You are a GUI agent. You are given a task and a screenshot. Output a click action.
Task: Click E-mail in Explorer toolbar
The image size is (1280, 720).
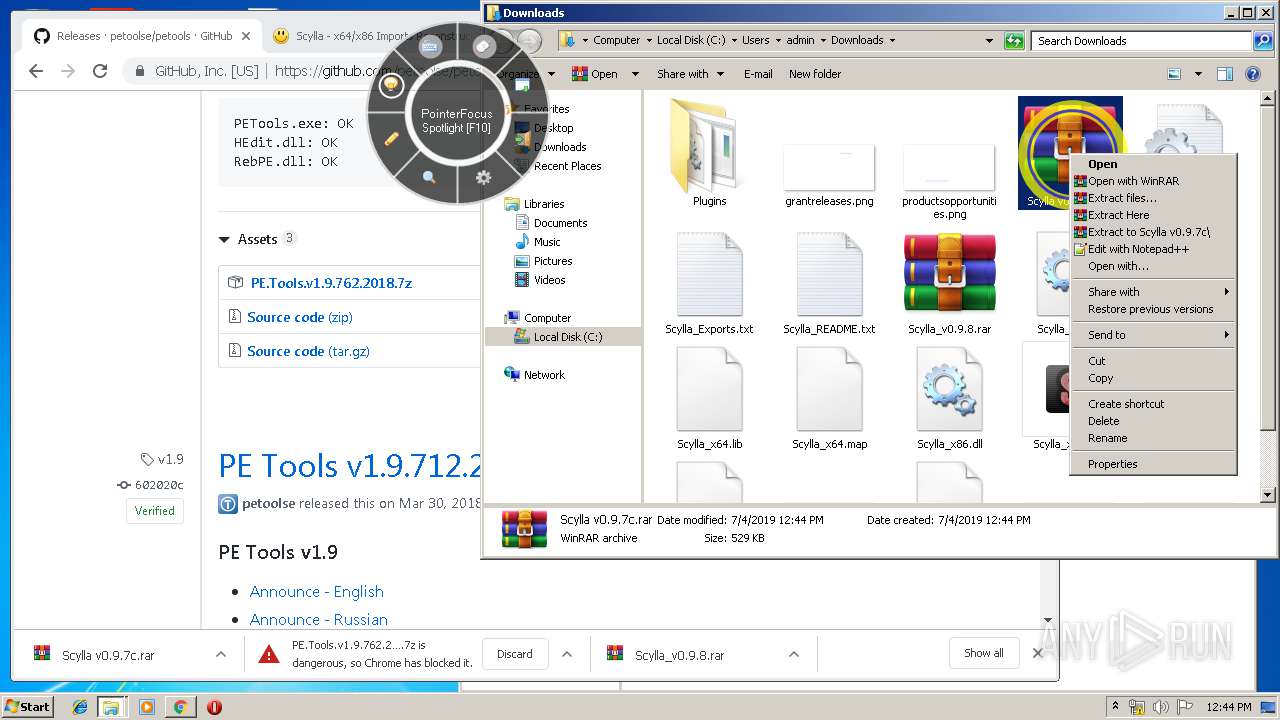point(758,74)
